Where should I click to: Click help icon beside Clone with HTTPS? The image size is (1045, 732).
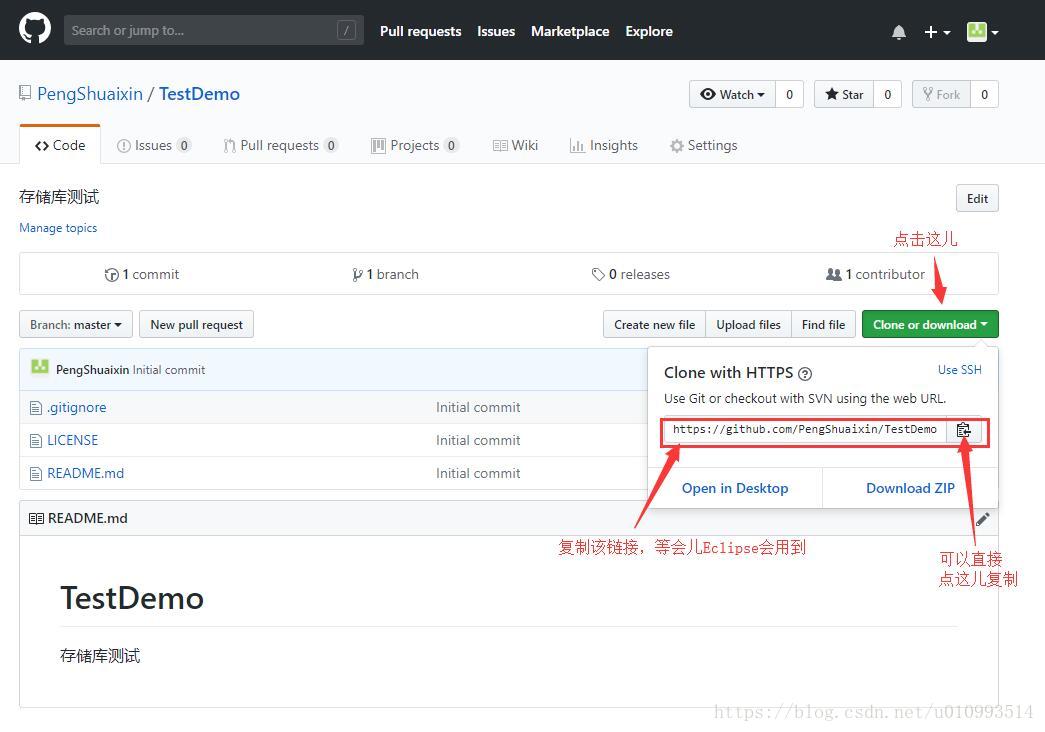805,374
